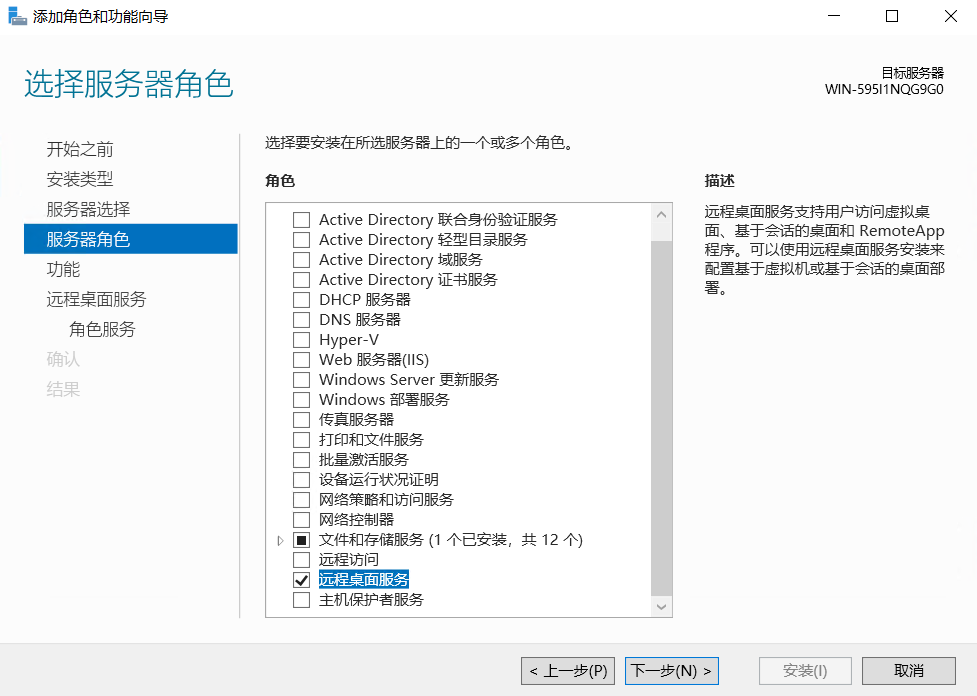The height and width of the screenshot is (696, 977).
Task: Select 网络控制器 role label
Action: coord(356,519)
